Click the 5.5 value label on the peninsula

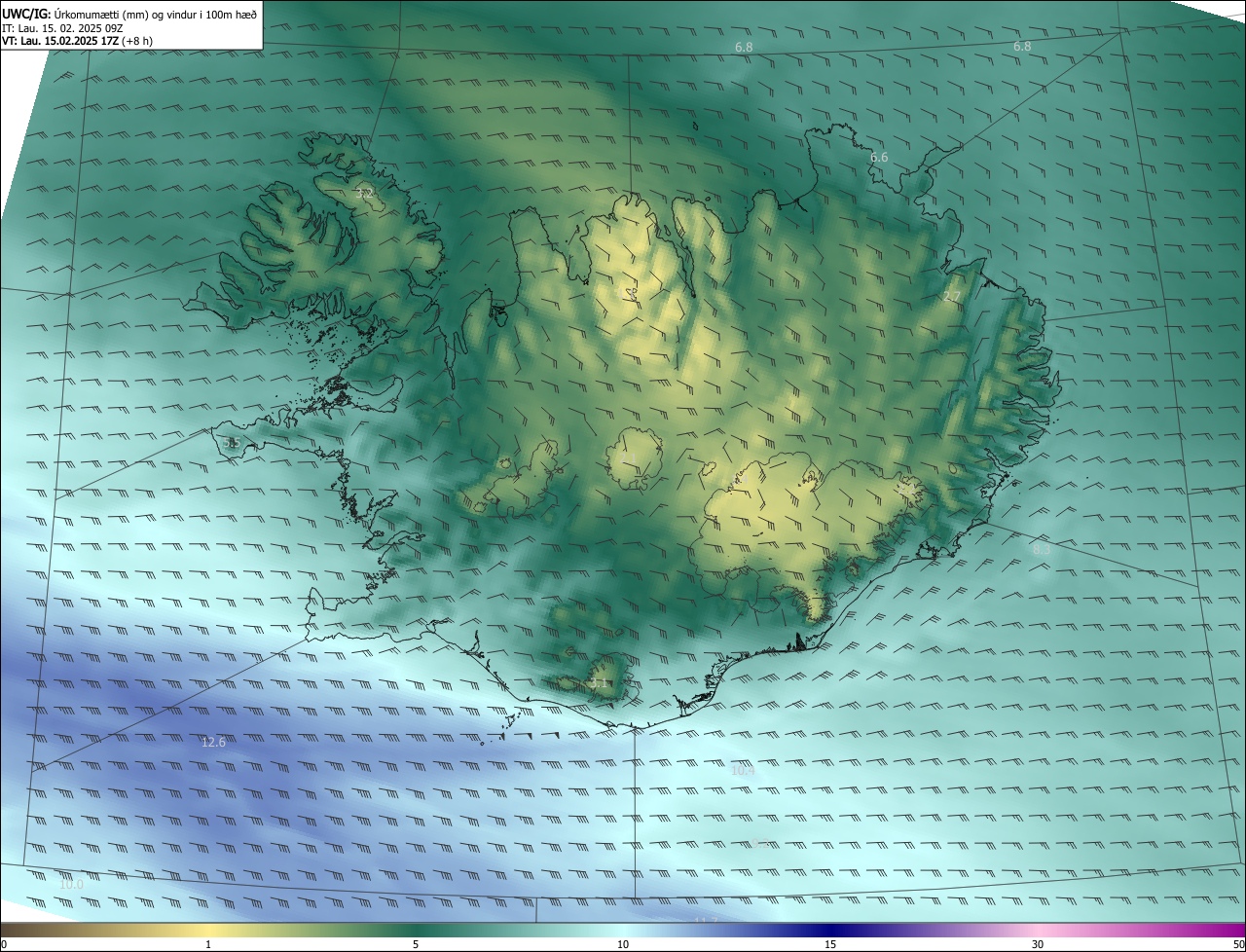click(x=232, y=443)
